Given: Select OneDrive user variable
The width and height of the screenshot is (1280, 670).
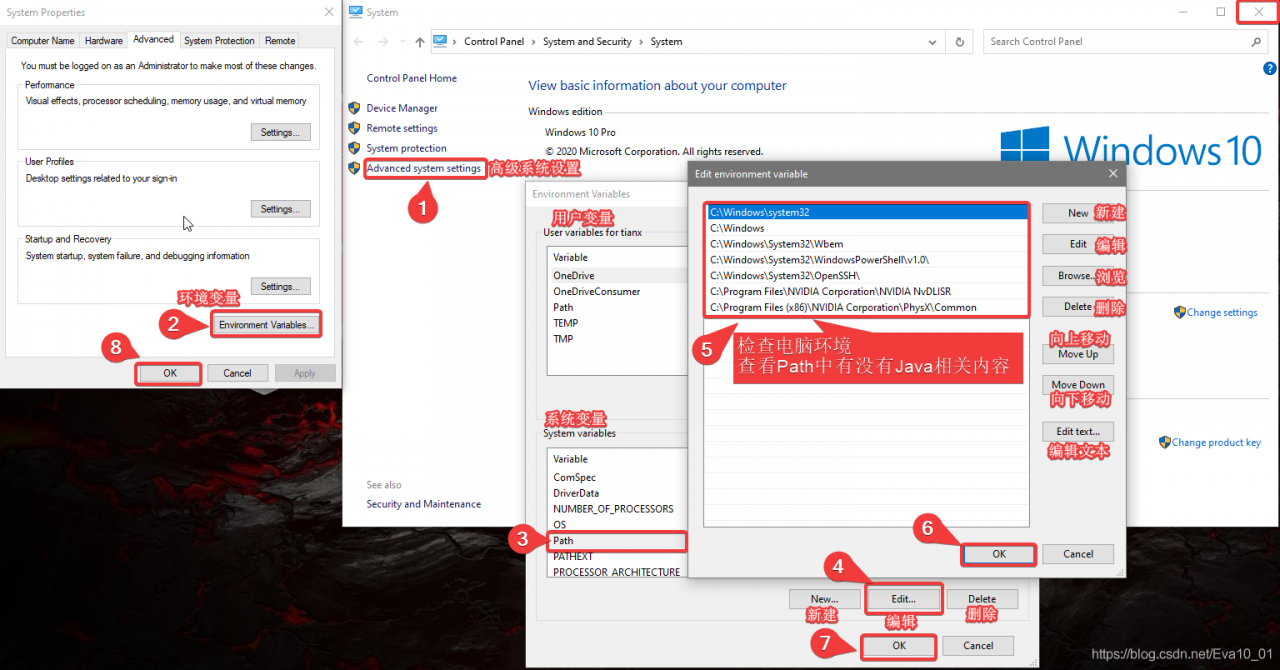Looking at the screenshot, I should point(618,275).
